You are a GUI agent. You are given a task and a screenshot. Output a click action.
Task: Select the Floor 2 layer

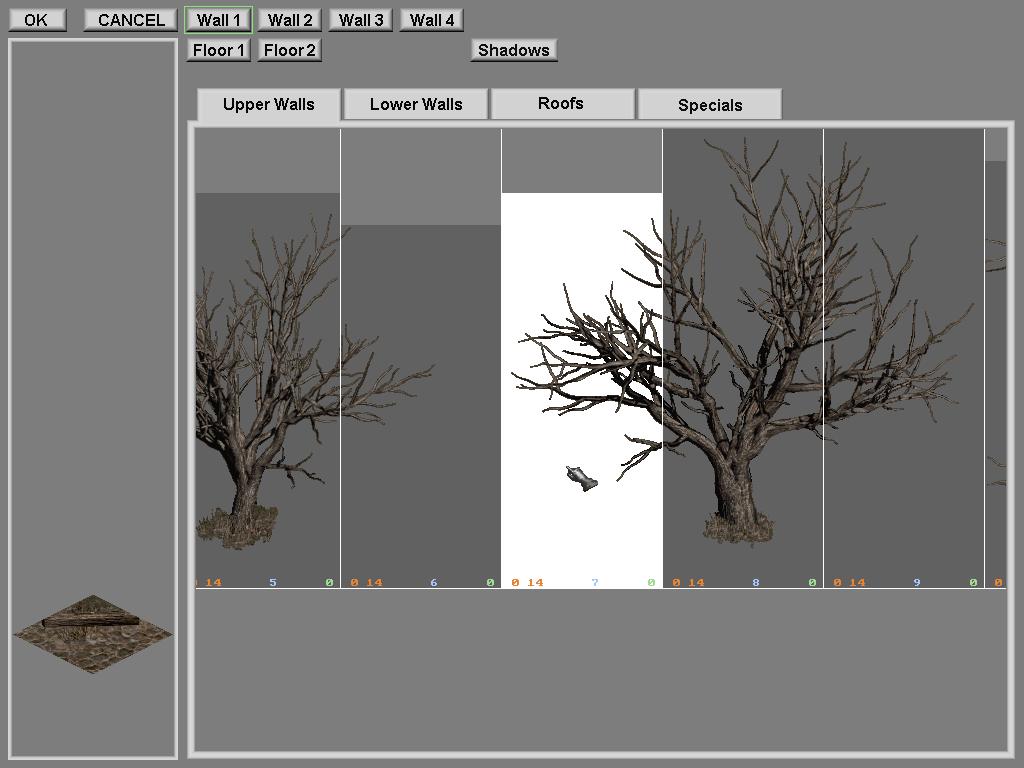(289, 50)
